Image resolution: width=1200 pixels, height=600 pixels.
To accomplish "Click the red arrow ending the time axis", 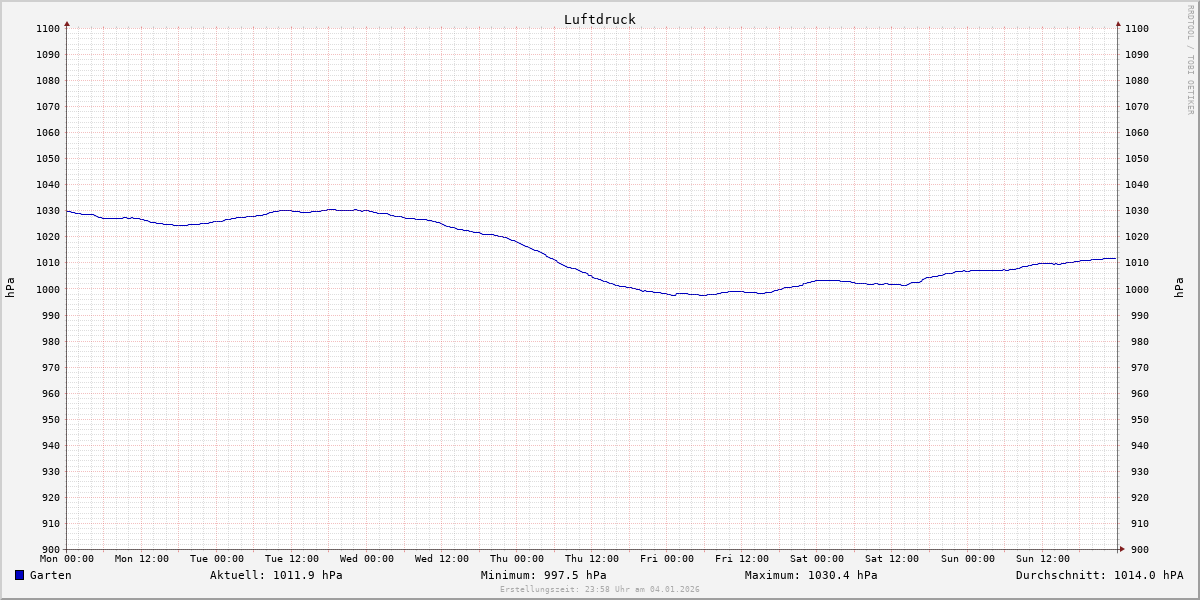I will (1121, 549).
